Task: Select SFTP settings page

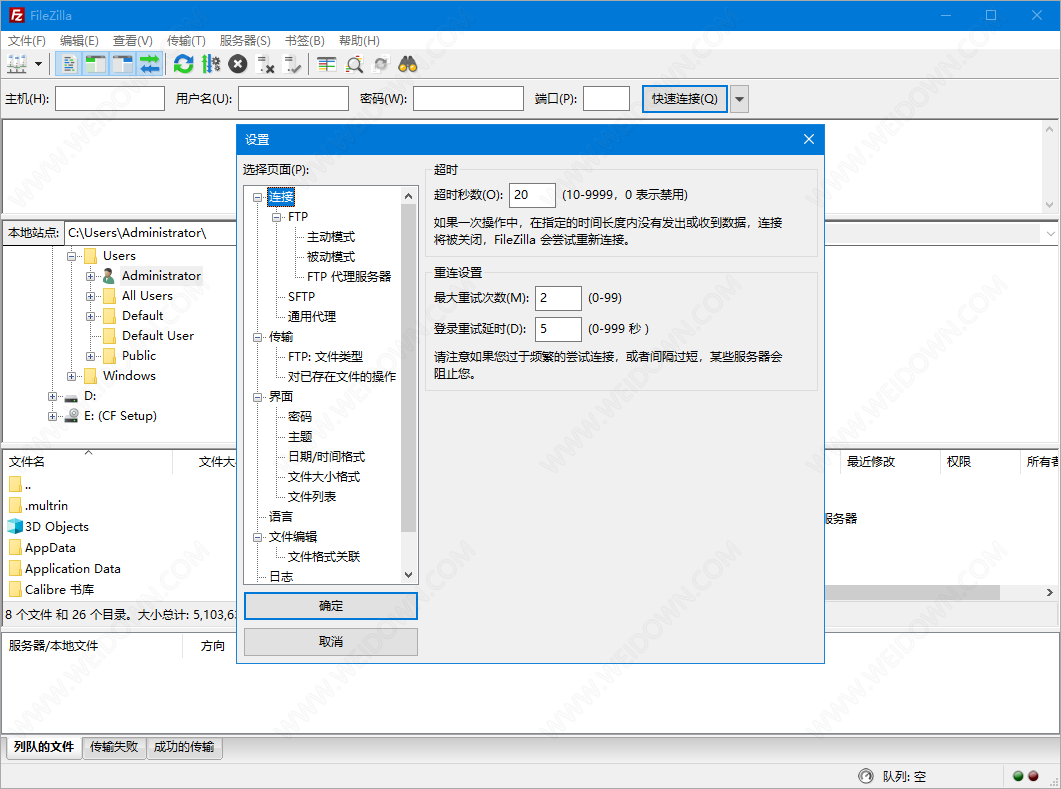Action: (301, 296)
